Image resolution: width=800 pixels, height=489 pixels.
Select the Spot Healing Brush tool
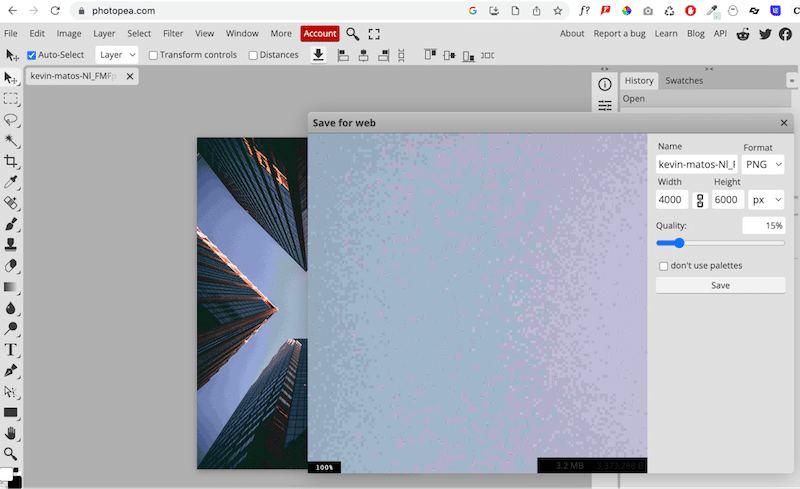pos(10,203)
